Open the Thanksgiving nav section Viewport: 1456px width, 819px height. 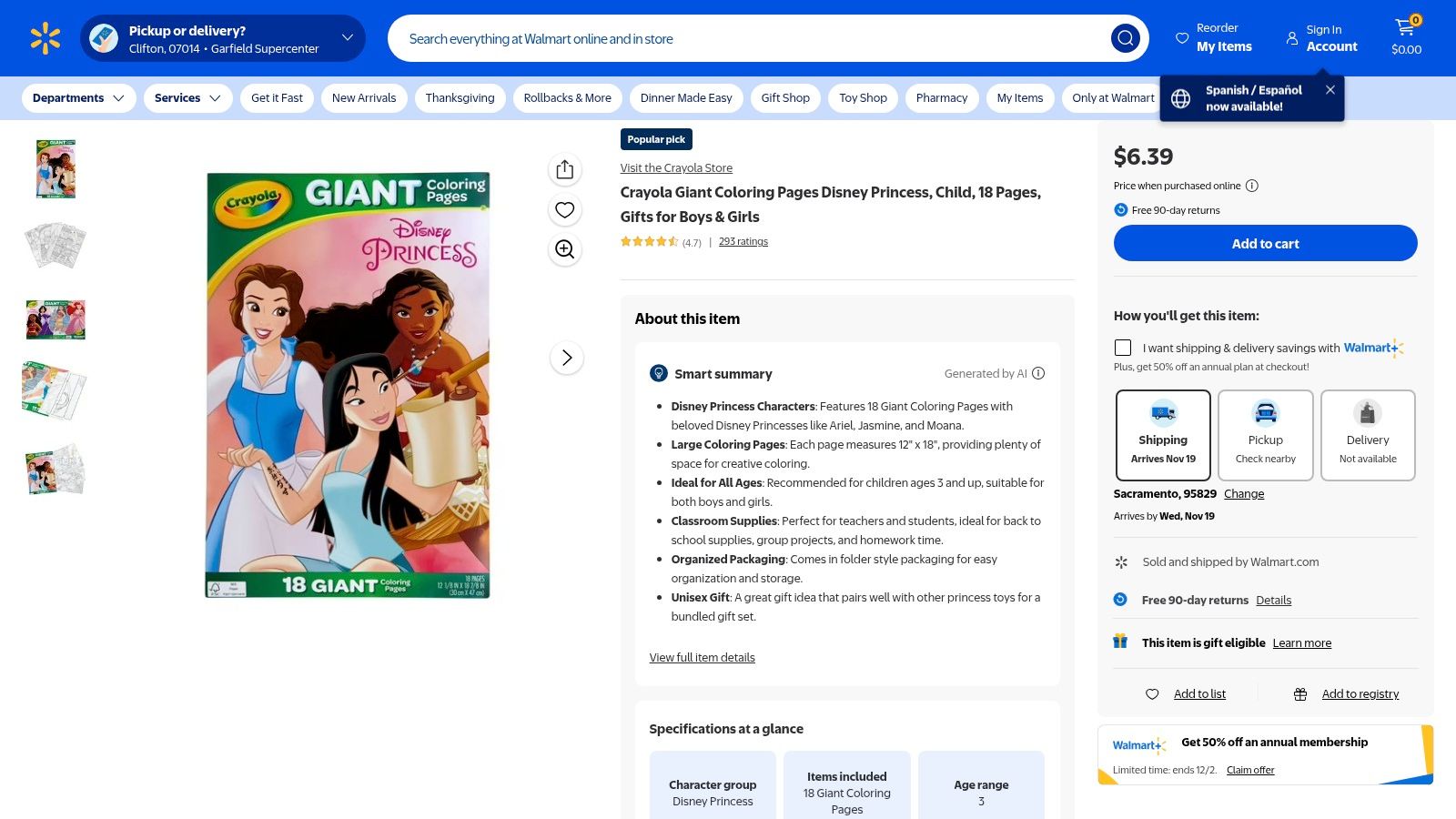click(x=460, y=97)
